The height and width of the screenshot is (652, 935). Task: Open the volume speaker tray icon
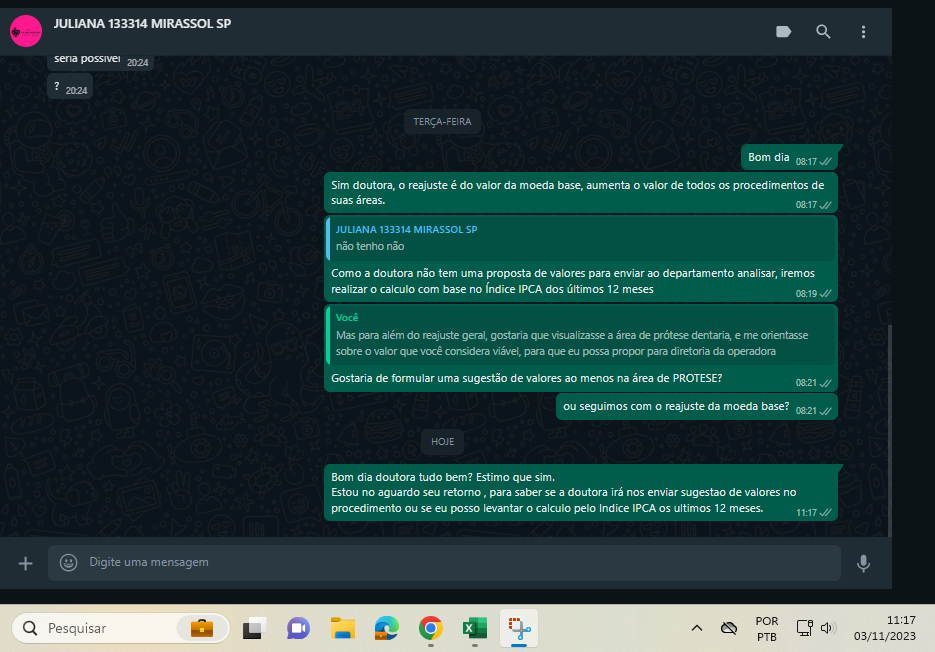pyautogui.click(x=828, y=628)
